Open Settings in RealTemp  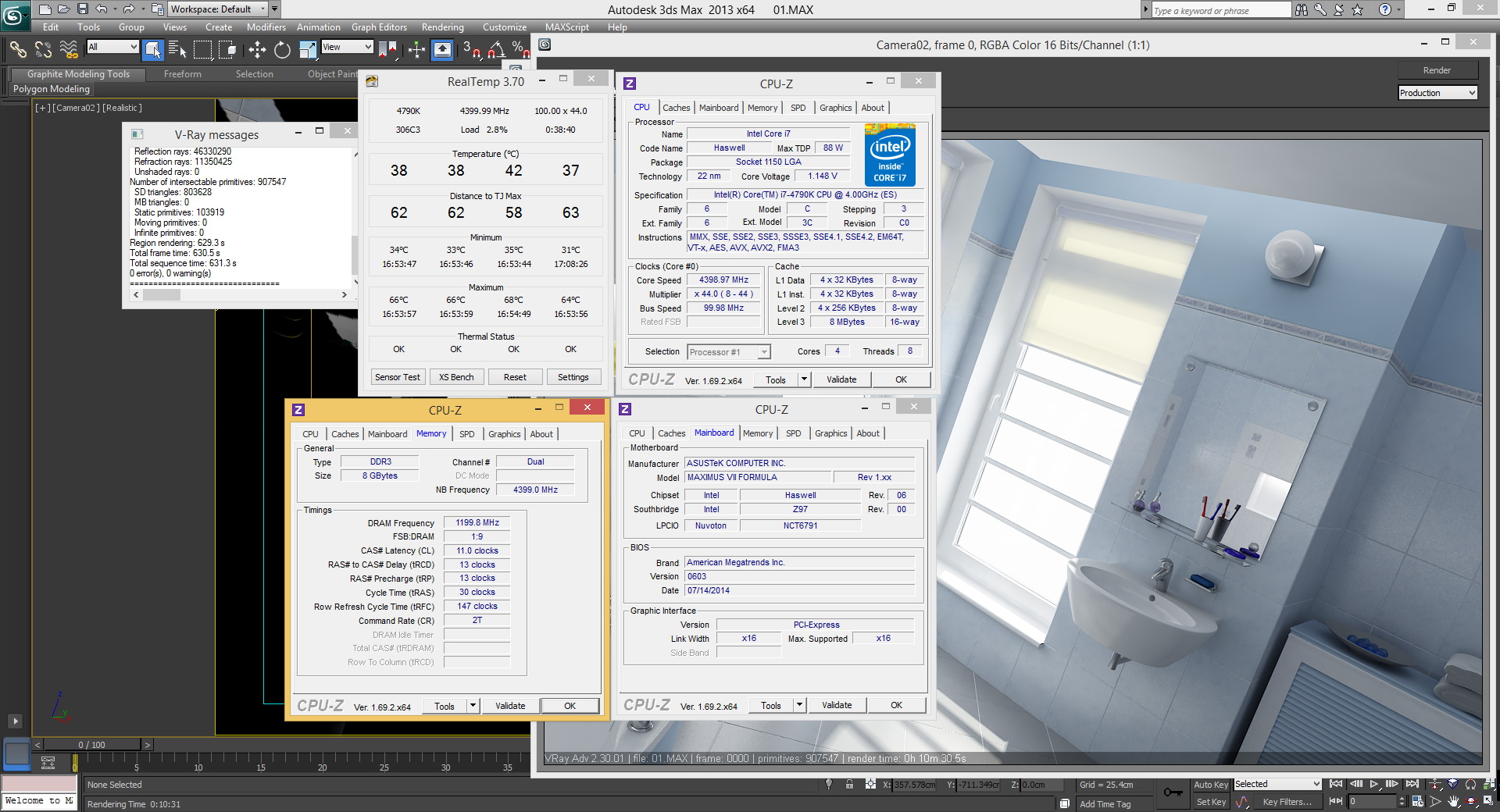tap(573, 377)
